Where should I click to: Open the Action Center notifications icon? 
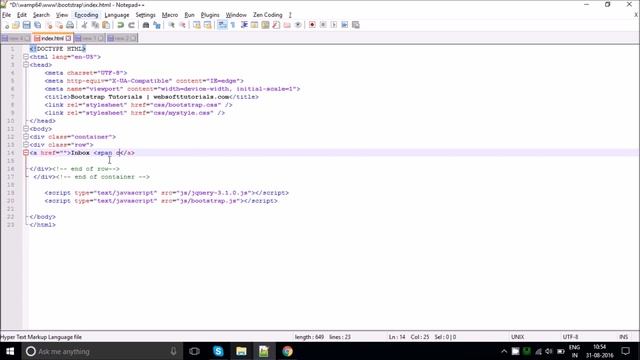(x=625, y=351)
